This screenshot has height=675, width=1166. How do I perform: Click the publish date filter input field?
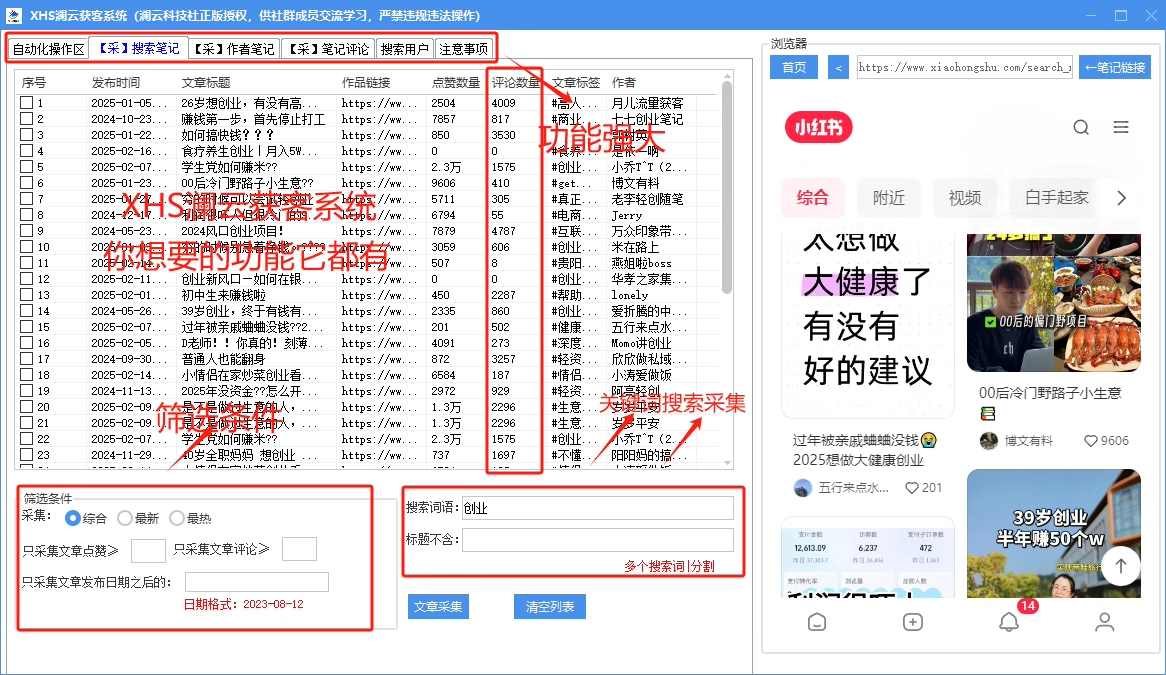(x=257, y=582)
